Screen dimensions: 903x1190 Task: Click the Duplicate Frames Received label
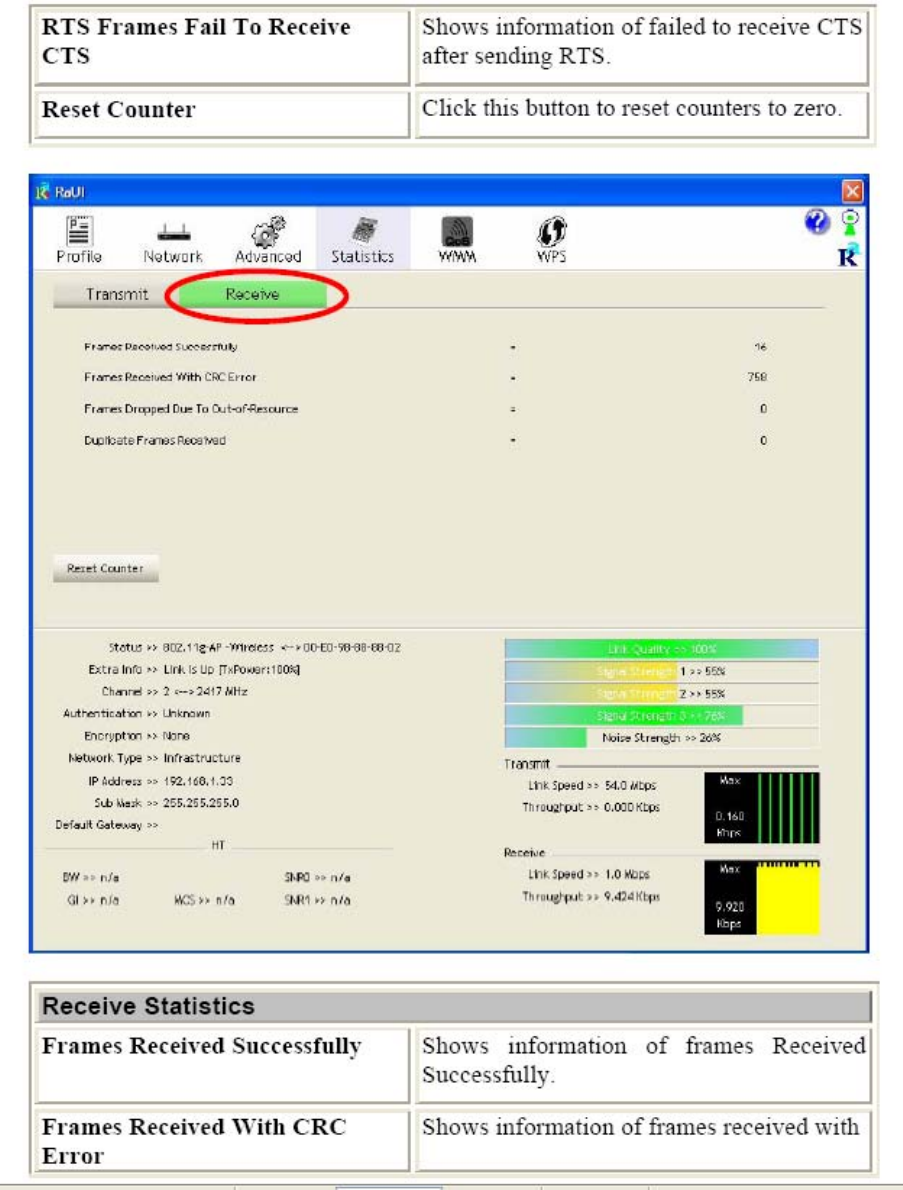coord(155,440)
